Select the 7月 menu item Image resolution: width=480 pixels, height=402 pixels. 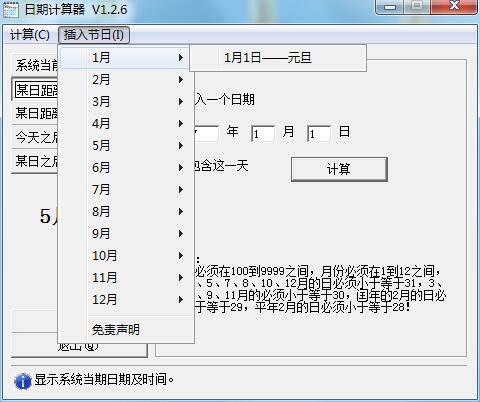coord(126,190)
